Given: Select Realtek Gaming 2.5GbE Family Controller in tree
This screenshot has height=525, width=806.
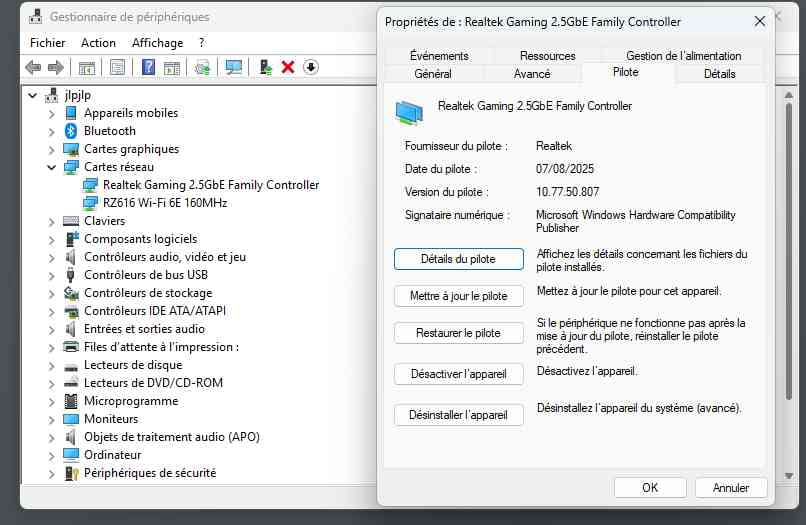Looking at the screenshot, I should click(x=211, y=185).
